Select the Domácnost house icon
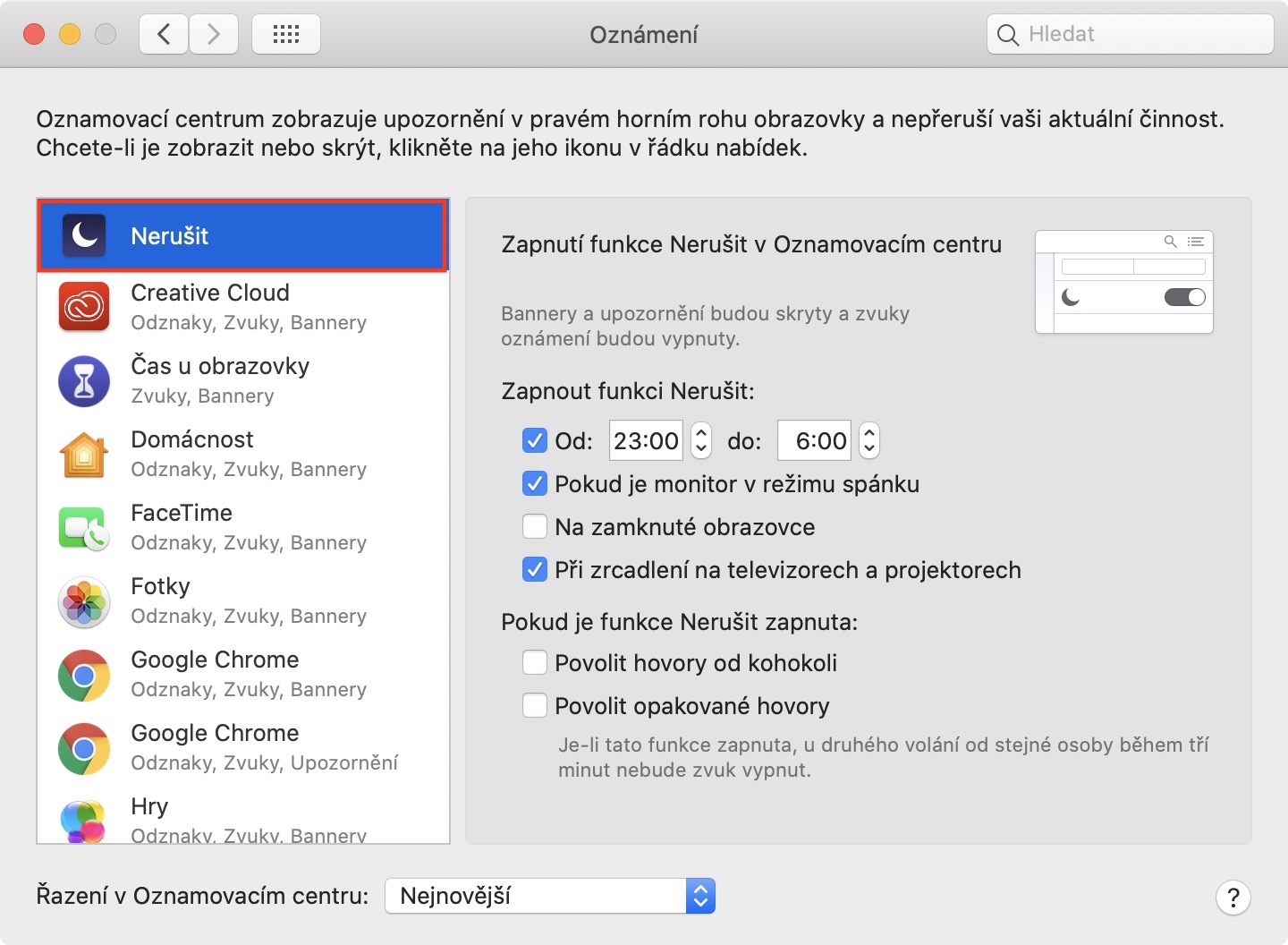The height and width of the screenshot is (945, 1288). tap(84, 454)
